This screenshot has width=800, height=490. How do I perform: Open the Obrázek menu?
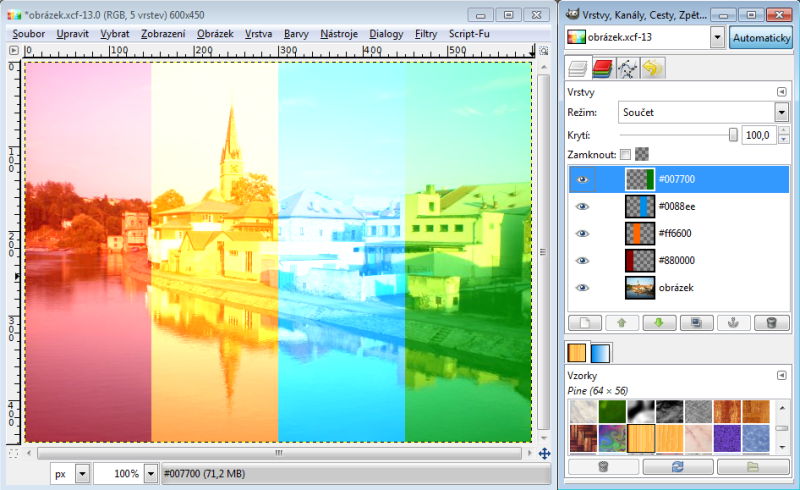215,34
